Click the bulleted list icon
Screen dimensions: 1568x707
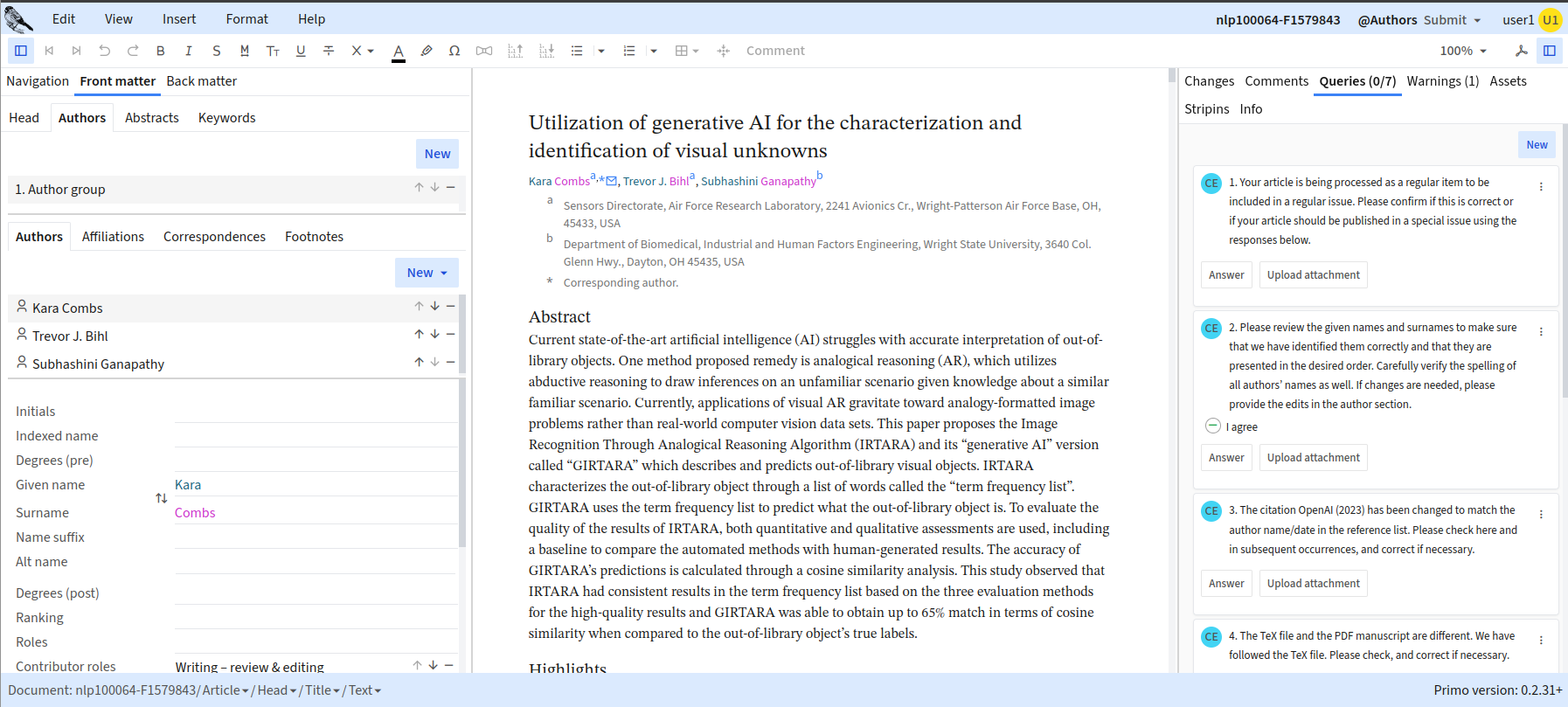577,51
